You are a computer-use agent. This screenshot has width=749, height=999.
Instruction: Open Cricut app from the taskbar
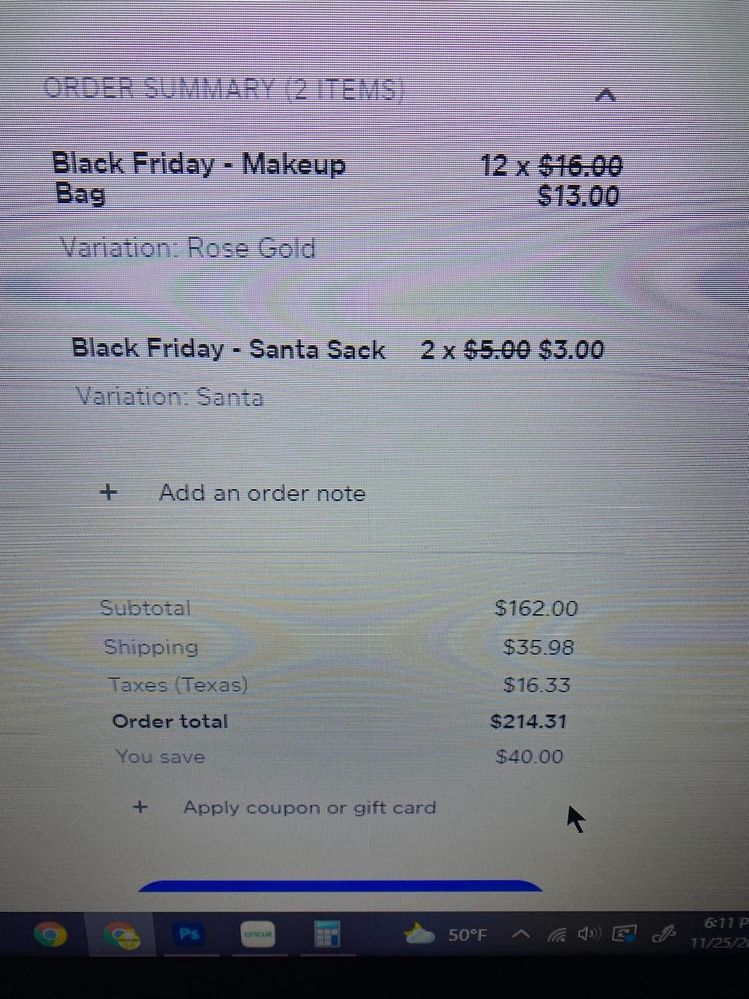click(x=258, y=935)
